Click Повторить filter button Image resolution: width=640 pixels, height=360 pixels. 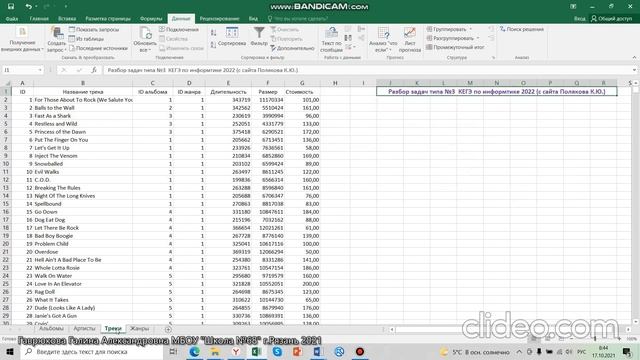point(286,39)
